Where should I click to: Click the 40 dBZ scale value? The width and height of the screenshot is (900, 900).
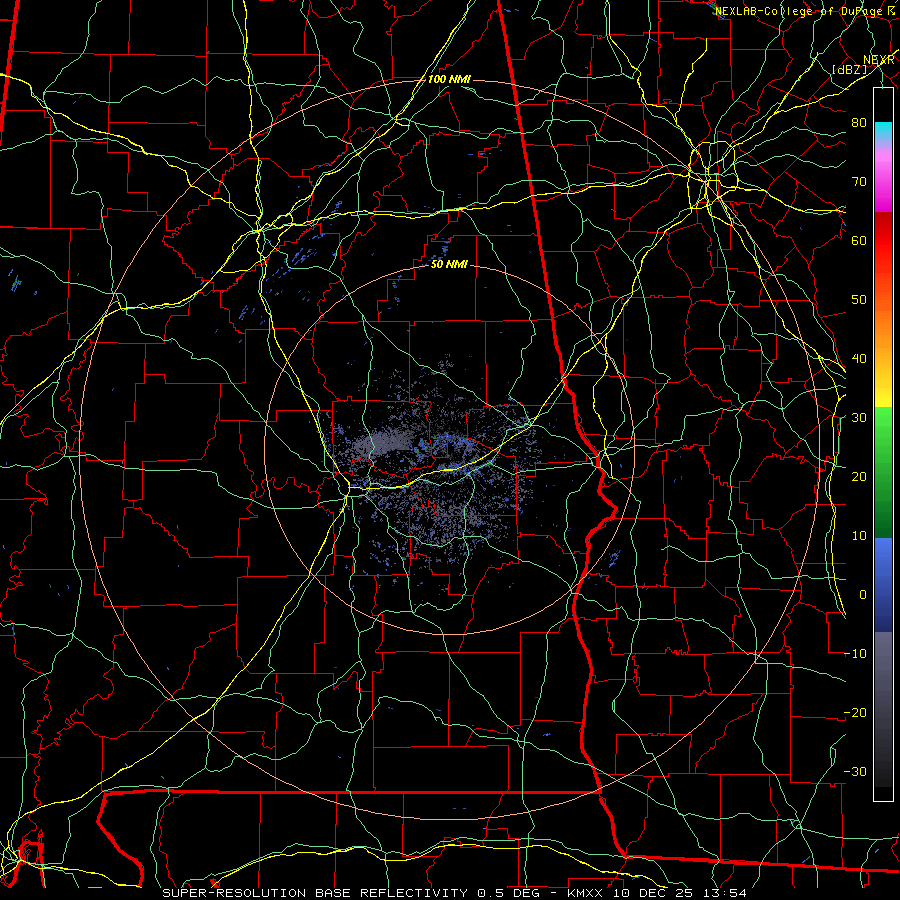coord(859,359)
